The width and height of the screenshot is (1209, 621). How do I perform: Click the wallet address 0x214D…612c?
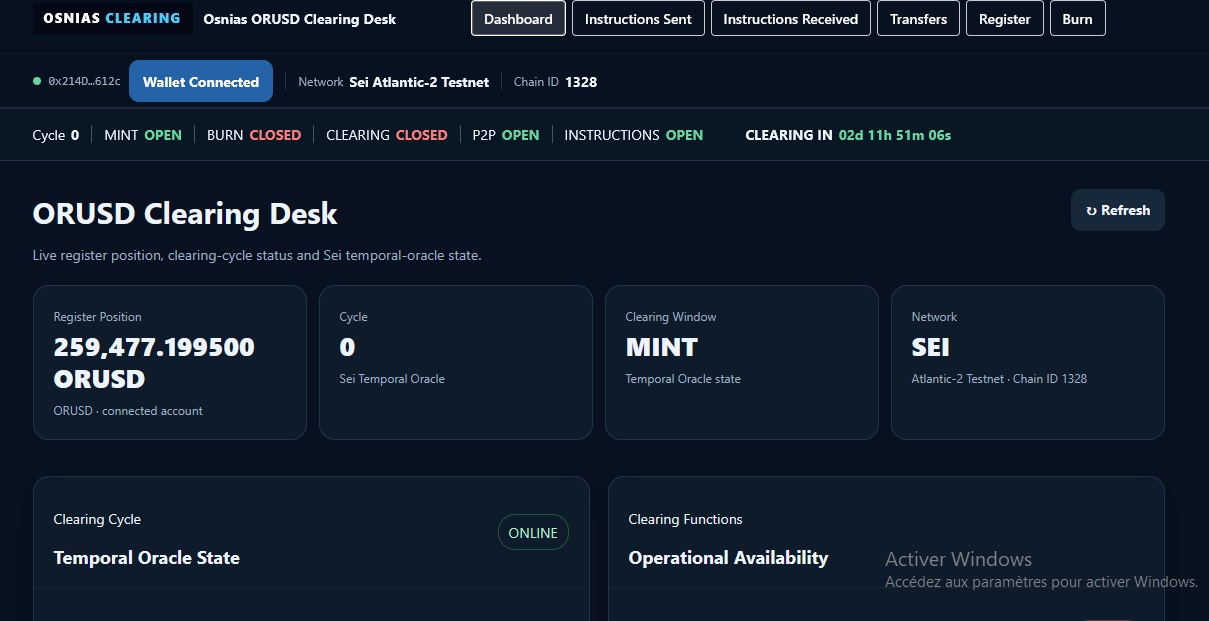coord(84,82)
